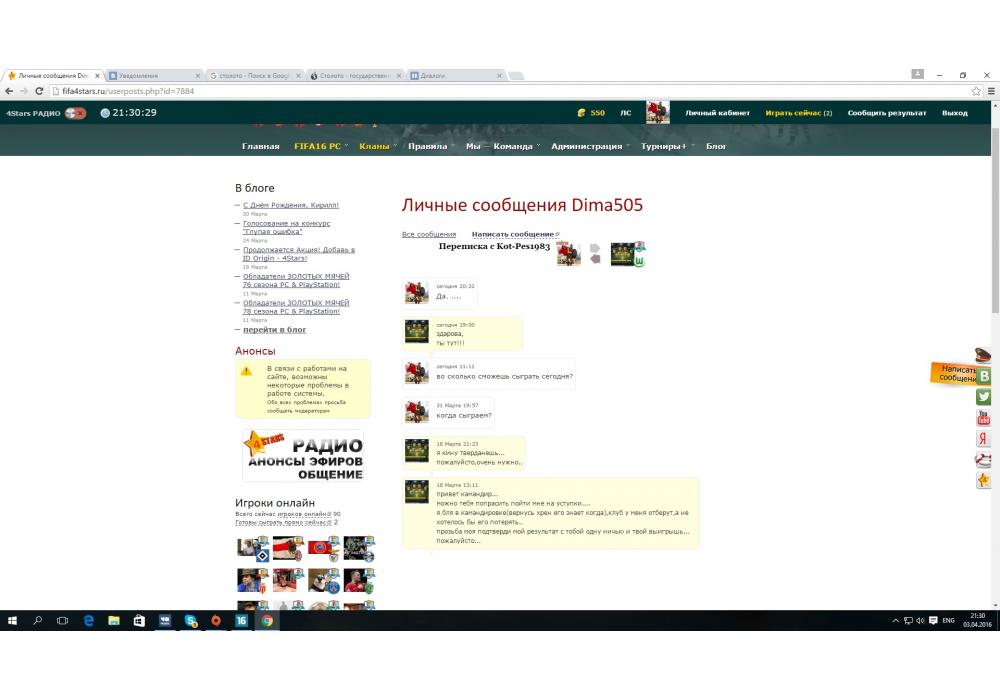Click перейти в блог link
The width and height of the screenshot is (1000, 700).
click(x=274, y=330)
